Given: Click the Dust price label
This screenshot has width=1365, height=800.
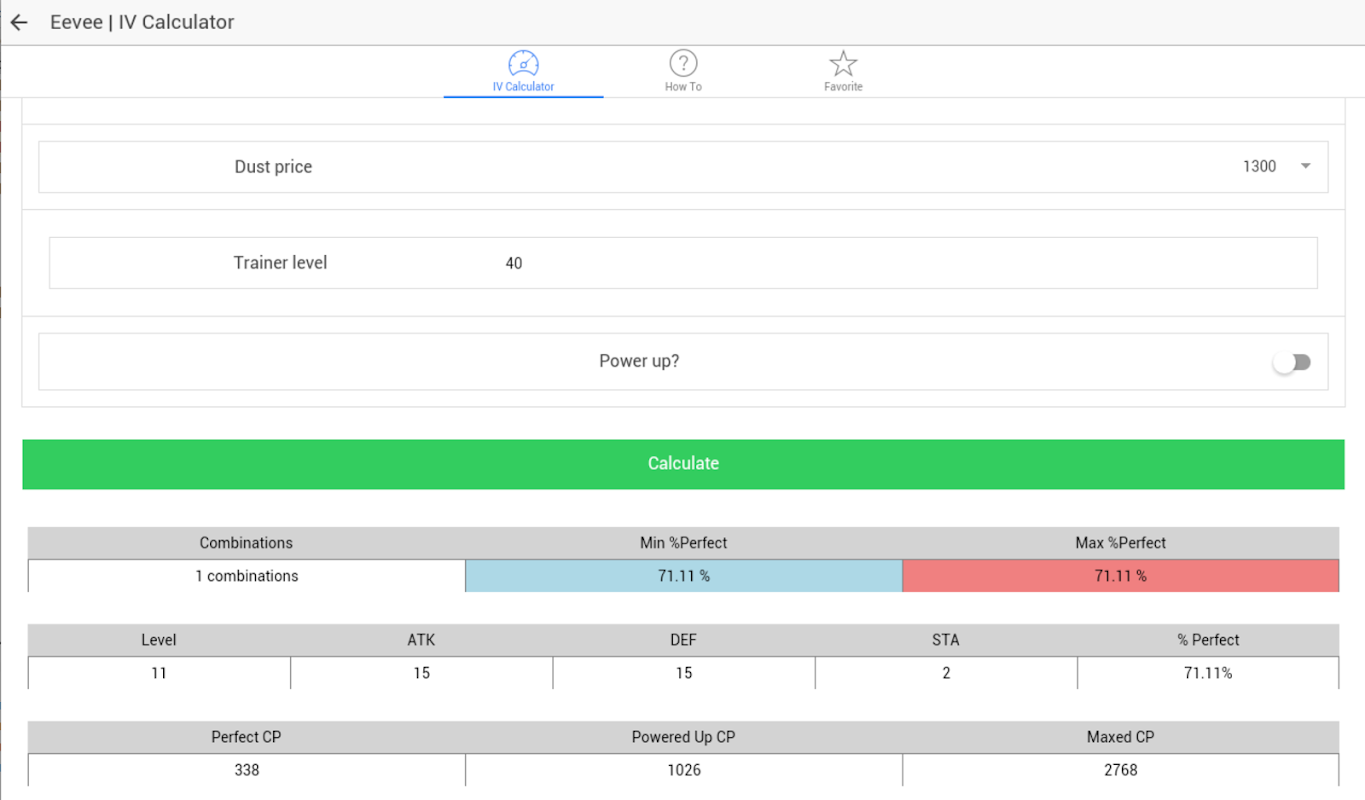Looking at the screenshot, I should tap(273, 167).
